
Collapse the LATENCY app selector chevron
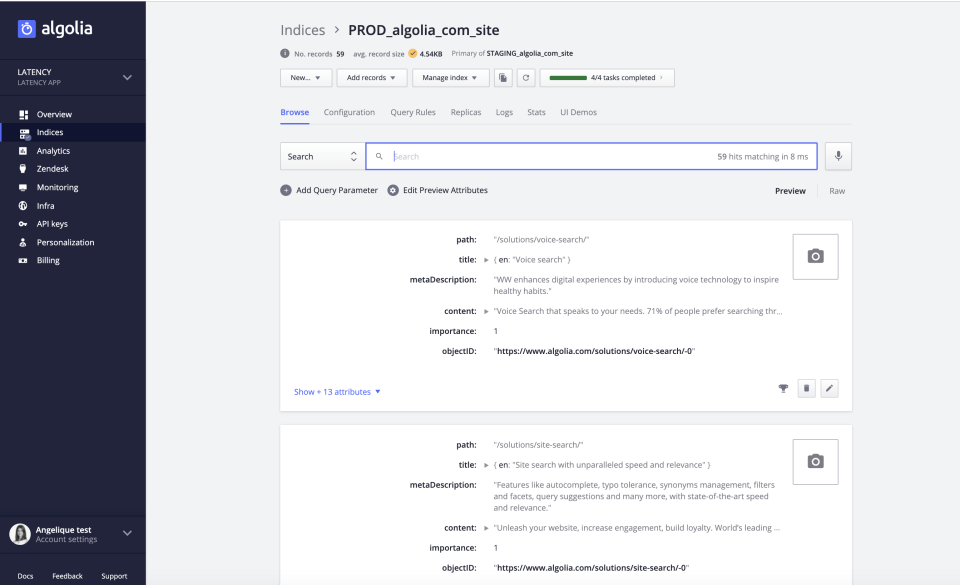tap(127, 76)
